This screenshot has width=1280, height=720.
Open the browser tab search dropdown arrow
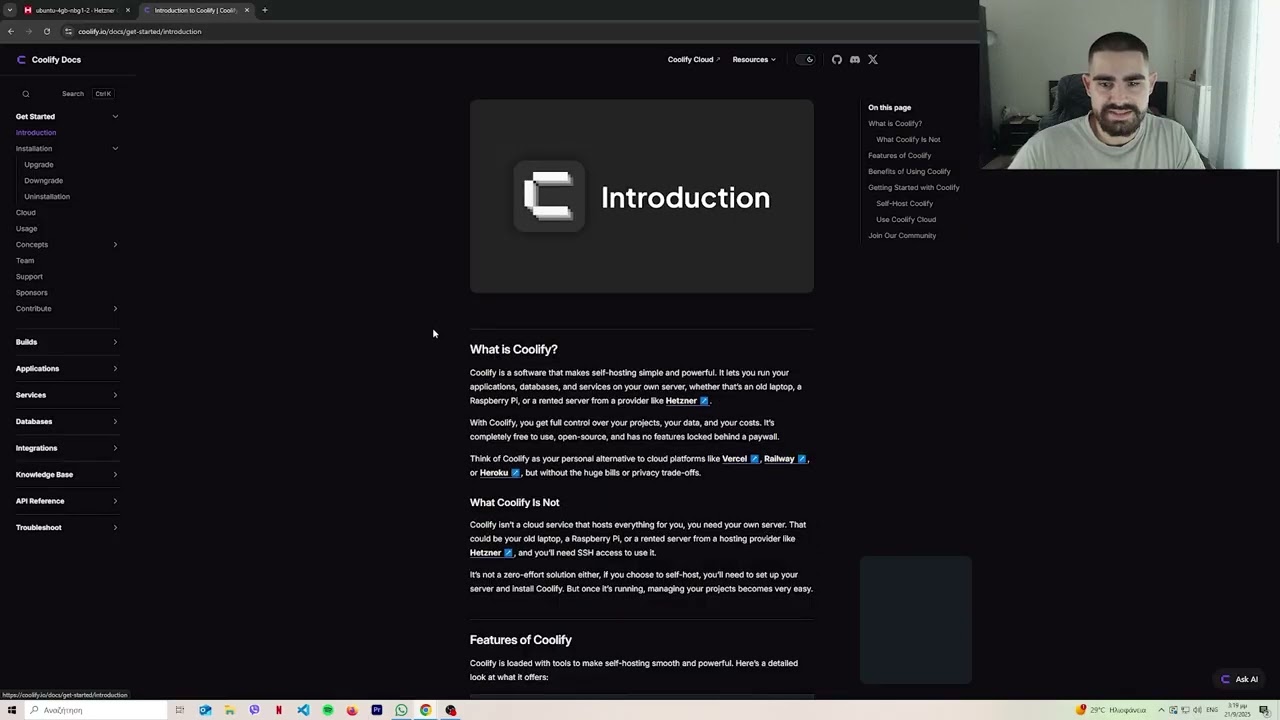(9, 10)
